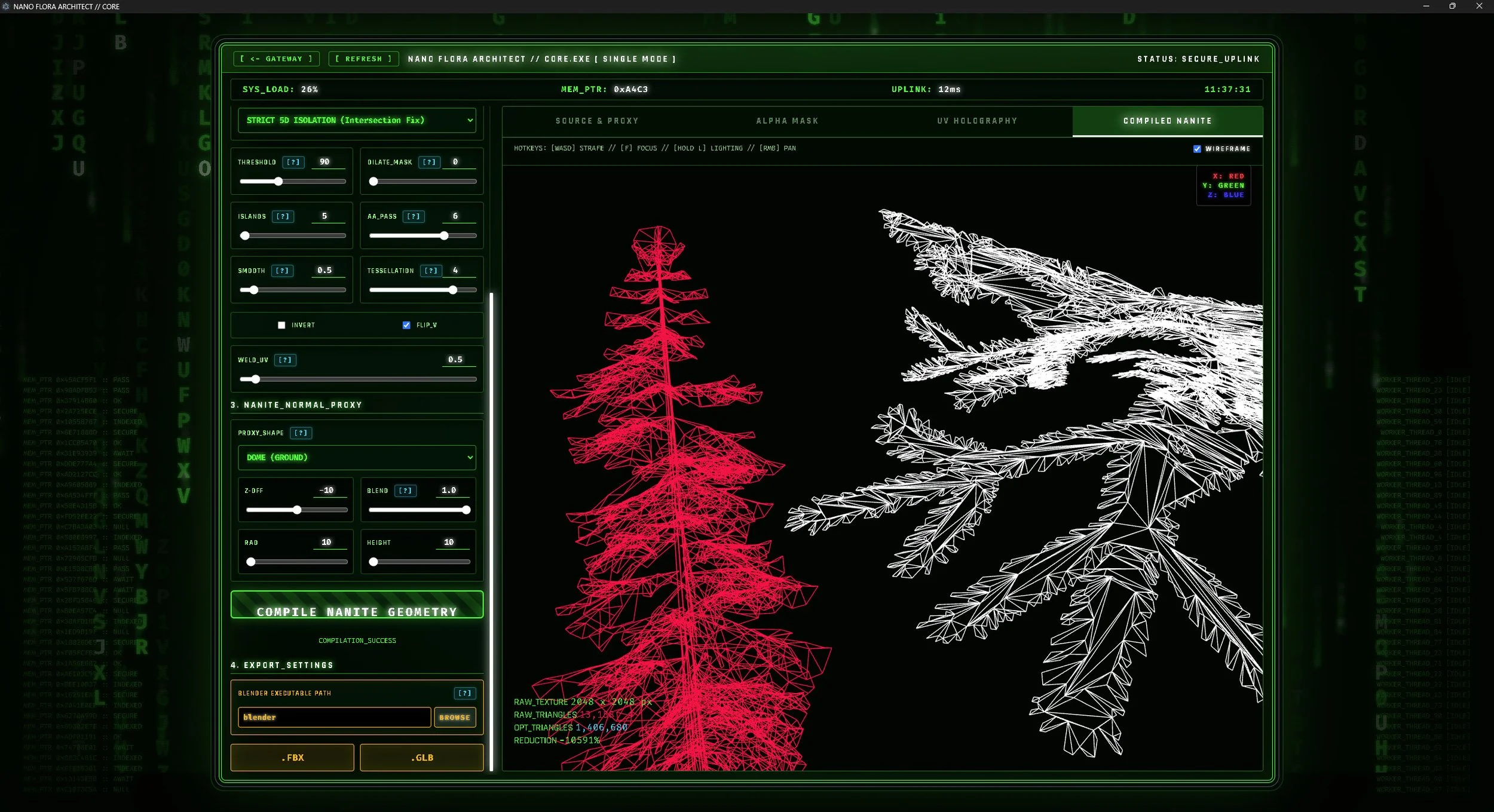This screenshot has width=1494, height=812.
Task: Click the DILATE_MASK help [?] icon
Action: pyautogui.click(x=429, y=162)
